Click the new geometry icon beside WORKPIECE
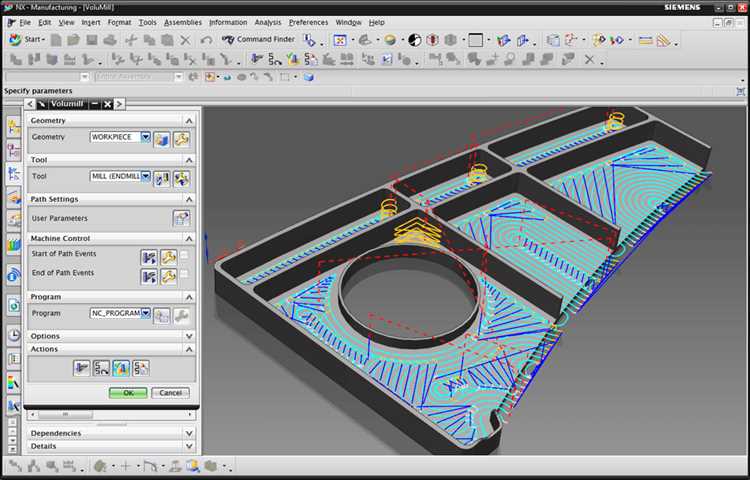Viewport: 750px width, 480px height. 162,138
